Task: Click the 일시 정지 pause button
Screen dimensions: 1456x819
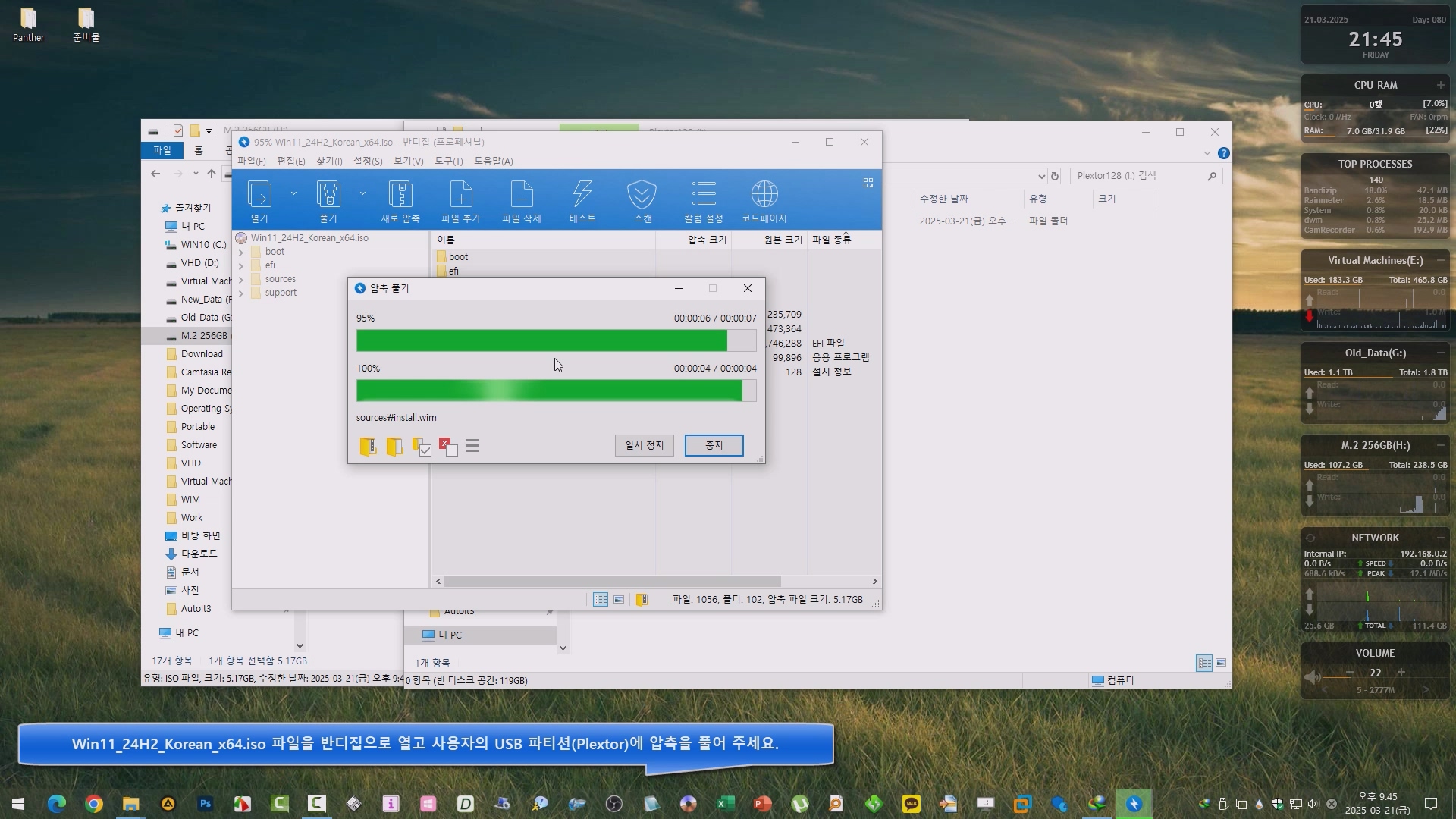Action: click(x=644, y=446)
